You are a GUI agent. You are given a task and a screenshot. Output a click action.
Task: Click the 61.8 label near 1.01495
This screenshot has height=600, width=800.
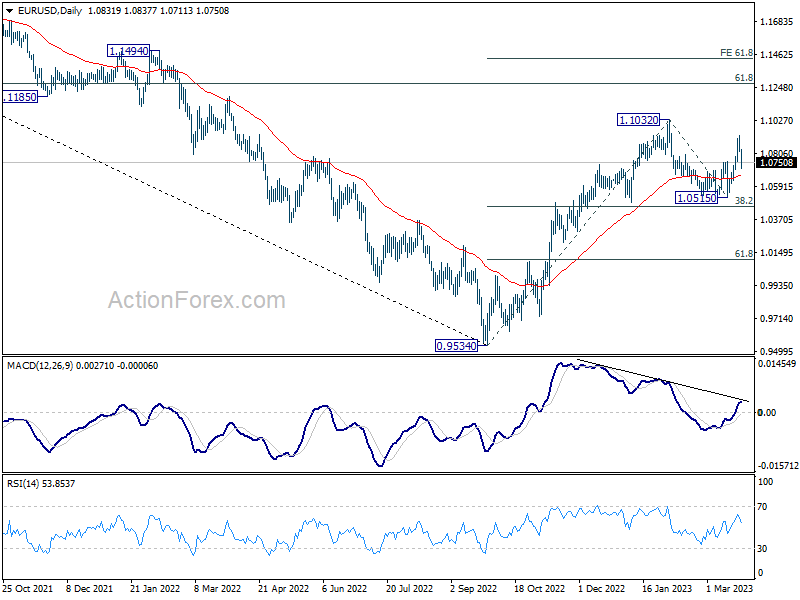click(x=743, y=254)
